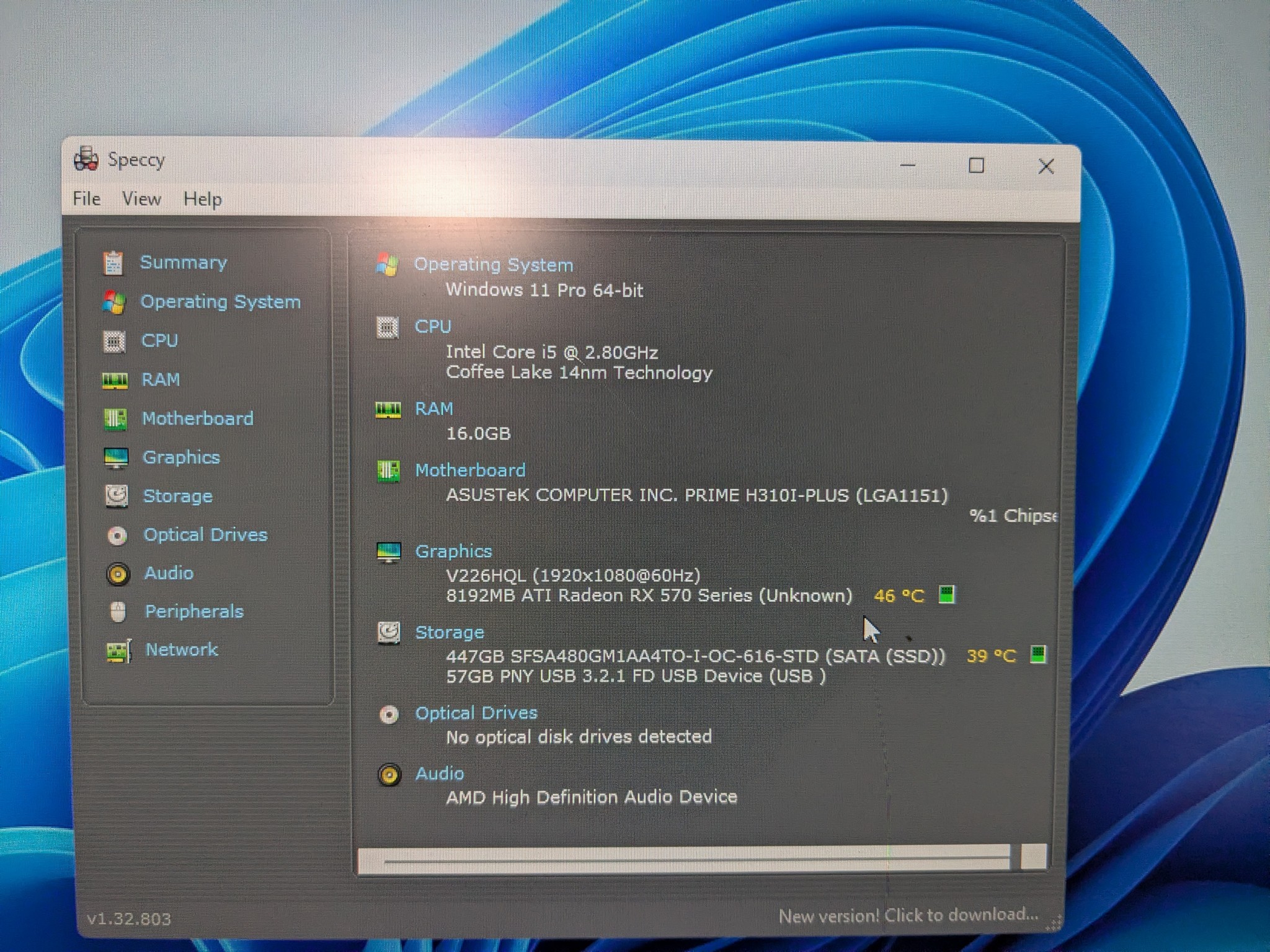Click 'No optical disk drives detected' text
1270x952 pixels.
(x=579, y=737)
